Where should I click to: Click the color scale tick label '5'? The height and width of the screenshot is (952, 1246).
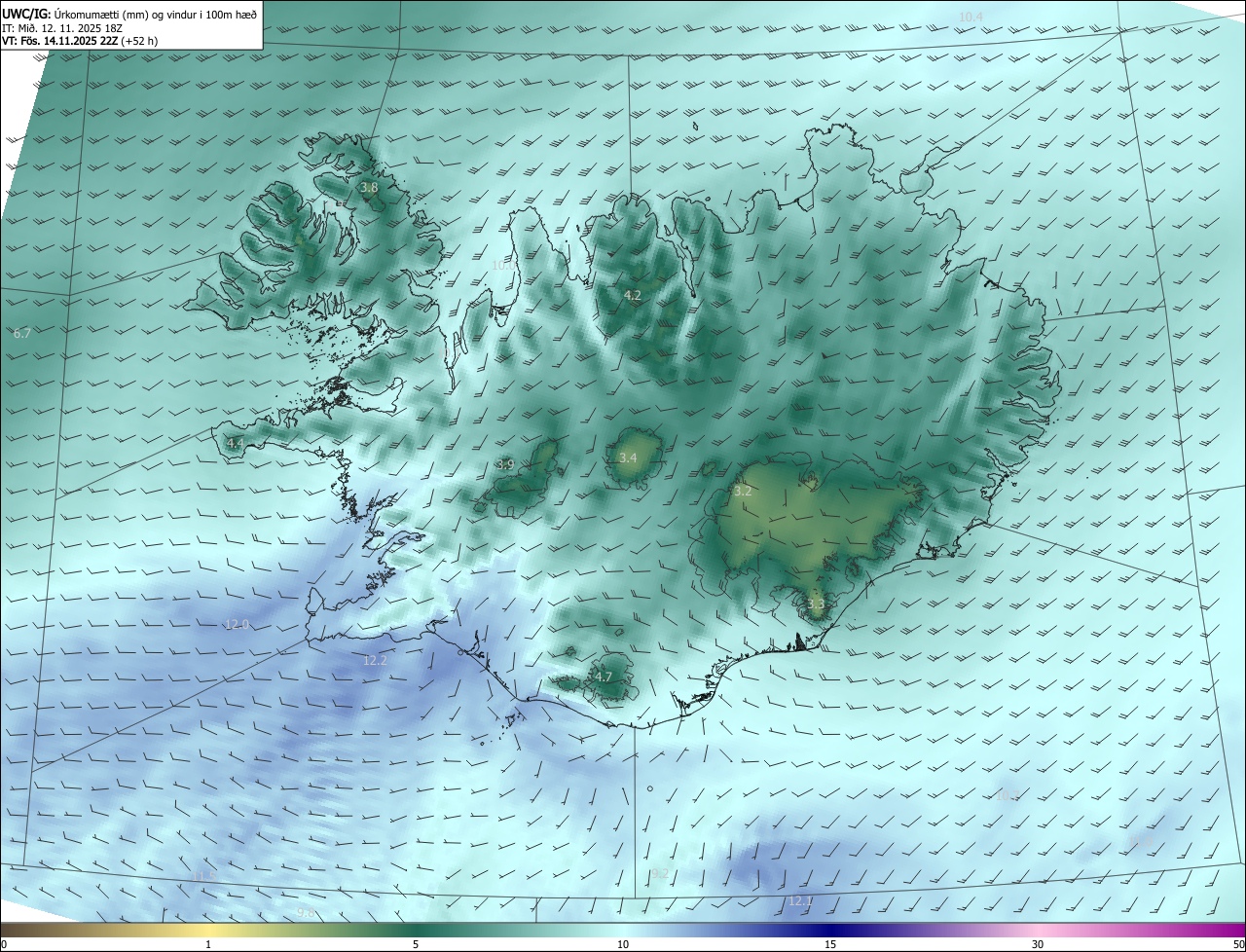[416, 944]
